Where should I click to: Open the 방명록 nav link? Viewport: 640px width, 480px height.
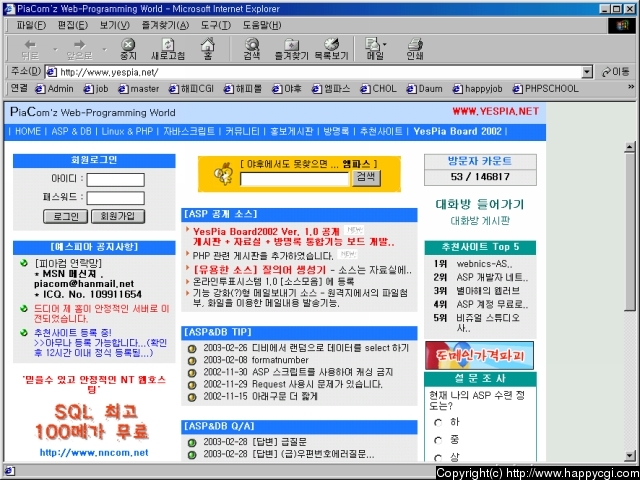pyautogui.click(x=336, y=131)
